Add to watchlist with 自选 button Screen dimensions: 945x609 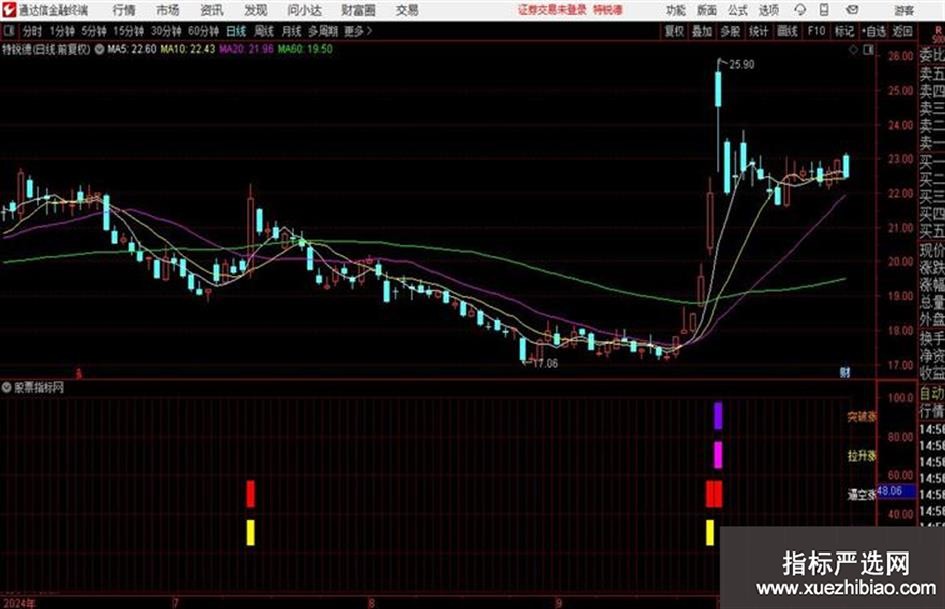(x=874, y=31)
